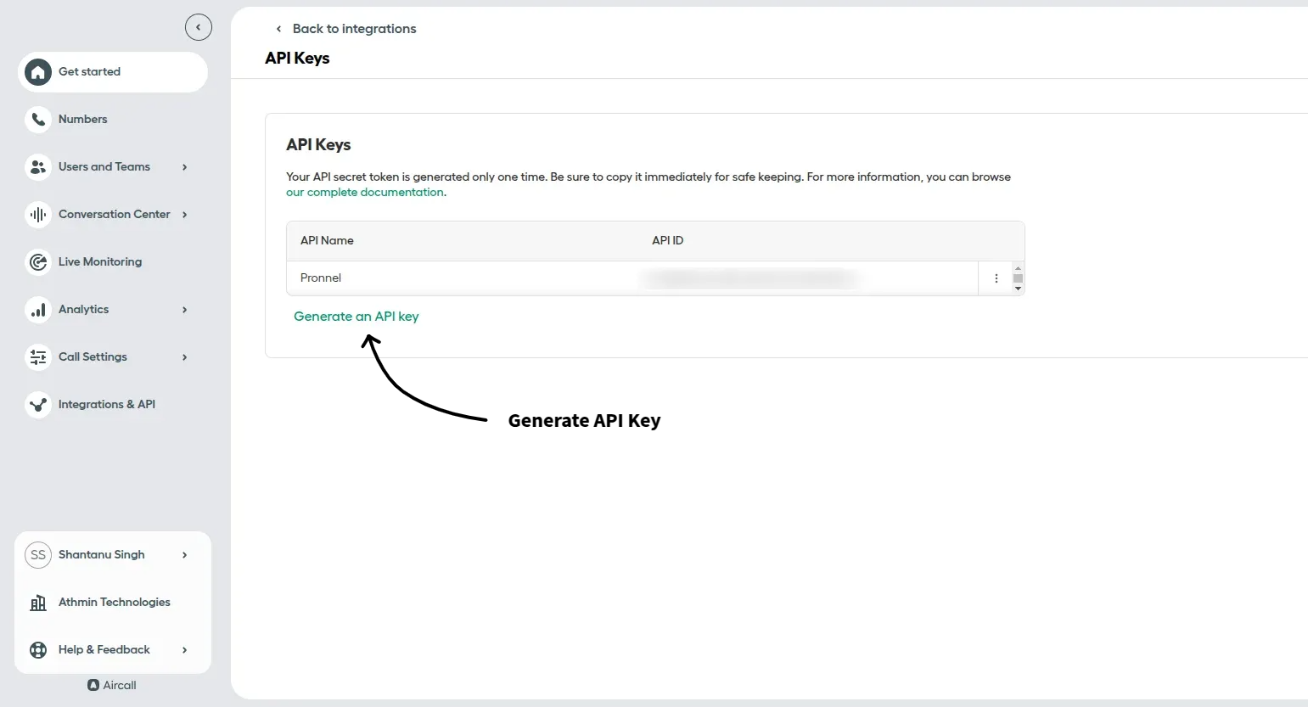The image size is (1308, 707).
Task: Click the Aircall logo at sidebar bottom
Action: pyautogui.click(x=111, y=685)
